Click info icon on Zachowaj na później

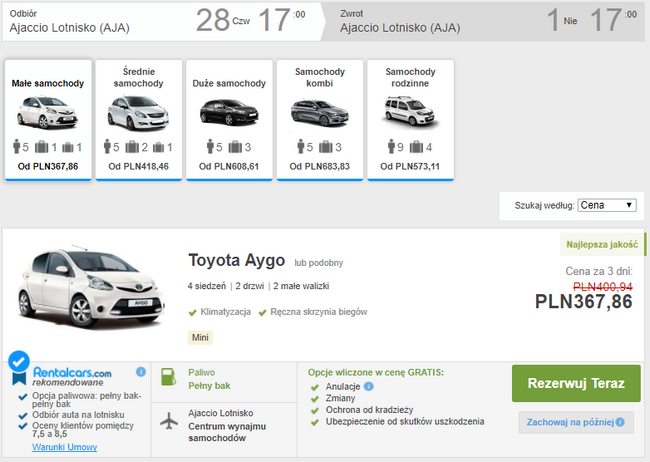point(620,422)
